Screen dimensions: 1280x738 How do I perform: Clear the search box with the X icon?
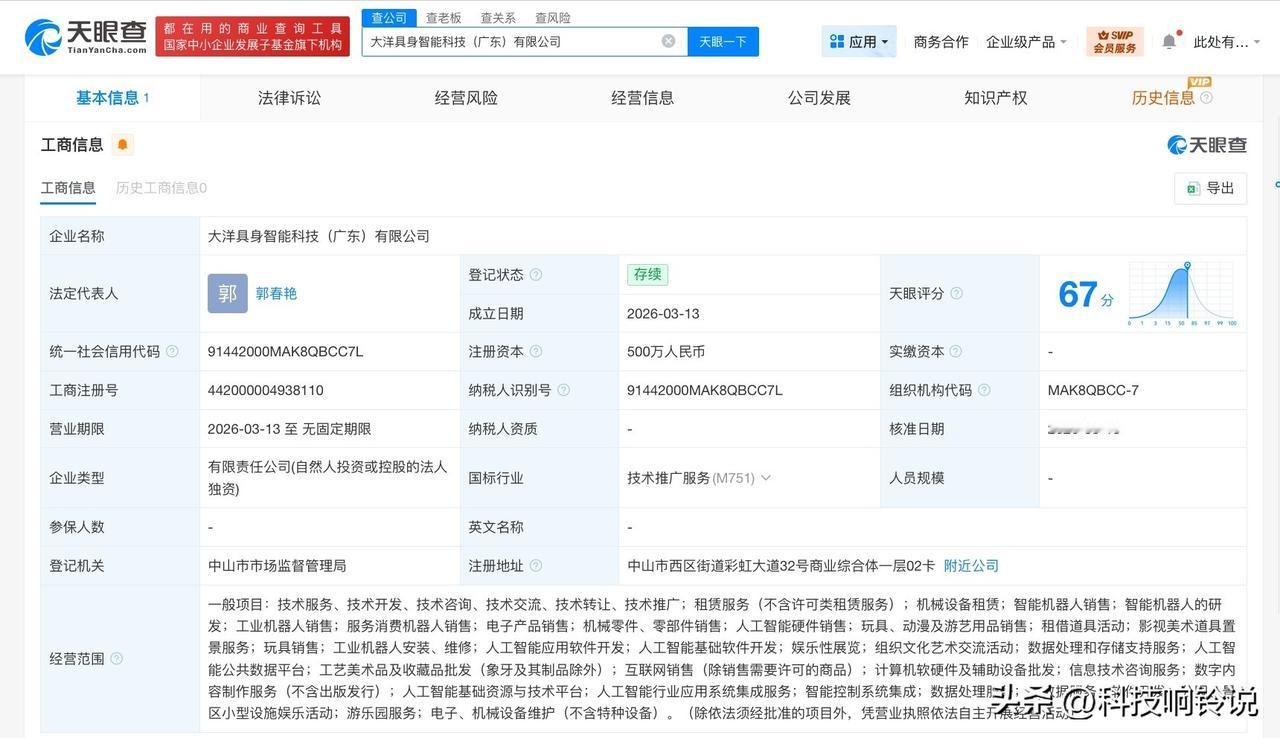[x=668, y=41]
